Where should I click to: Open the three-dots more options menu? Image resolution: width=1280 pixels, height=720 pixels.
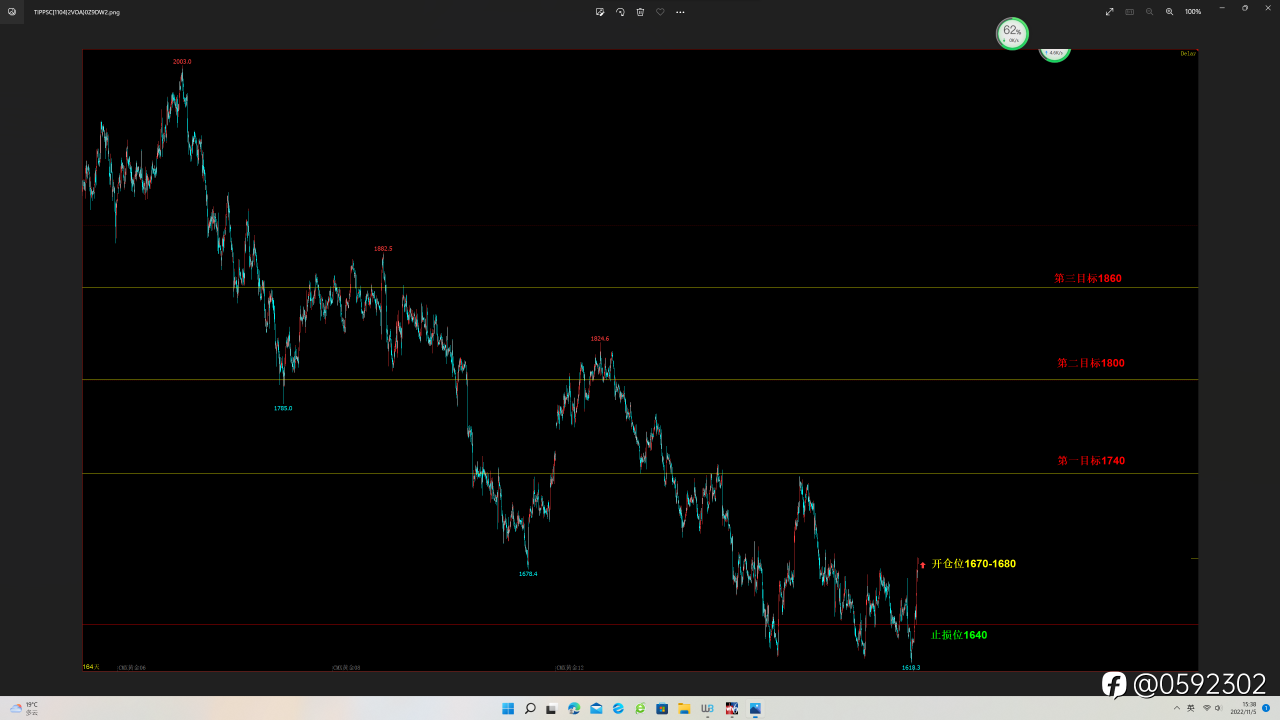(680, 12)
